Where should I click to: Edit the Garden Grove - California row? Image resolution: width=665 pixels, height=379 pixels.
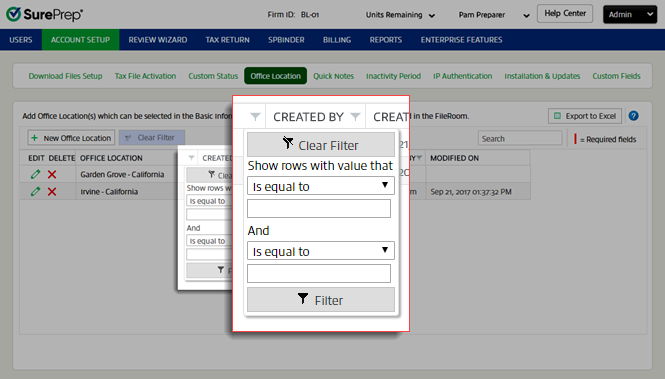36,174
